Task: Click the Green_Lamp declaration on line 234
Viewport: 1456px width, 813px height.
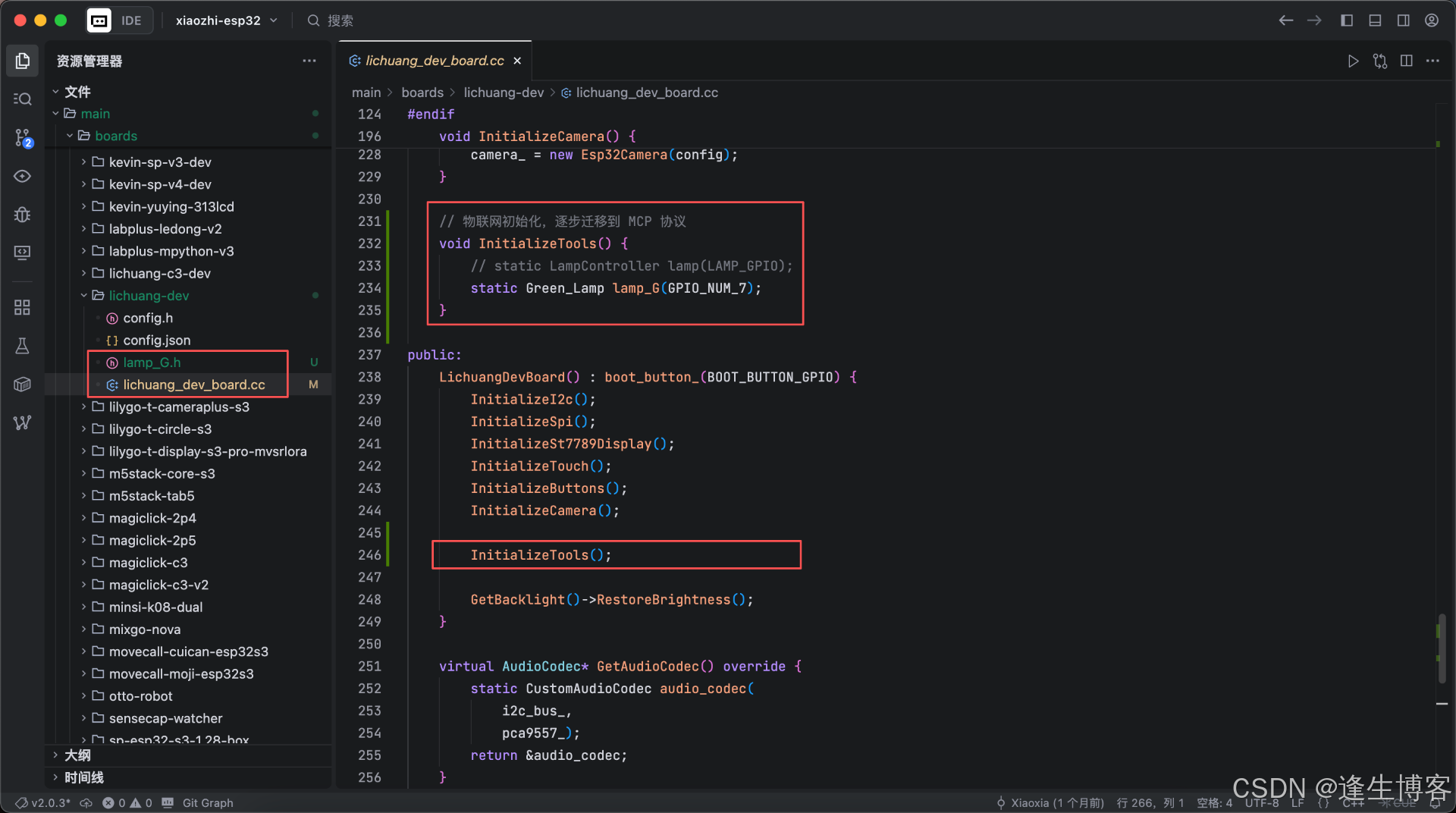Action: coord(564,288)
